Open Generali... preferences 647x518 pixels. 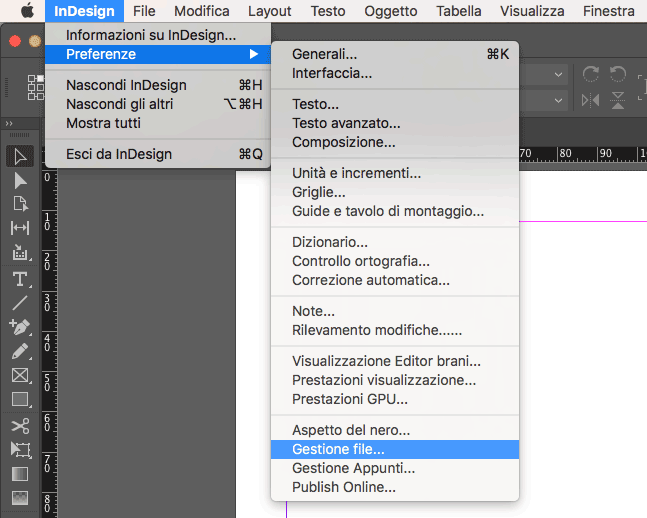[x=395, y=54]
